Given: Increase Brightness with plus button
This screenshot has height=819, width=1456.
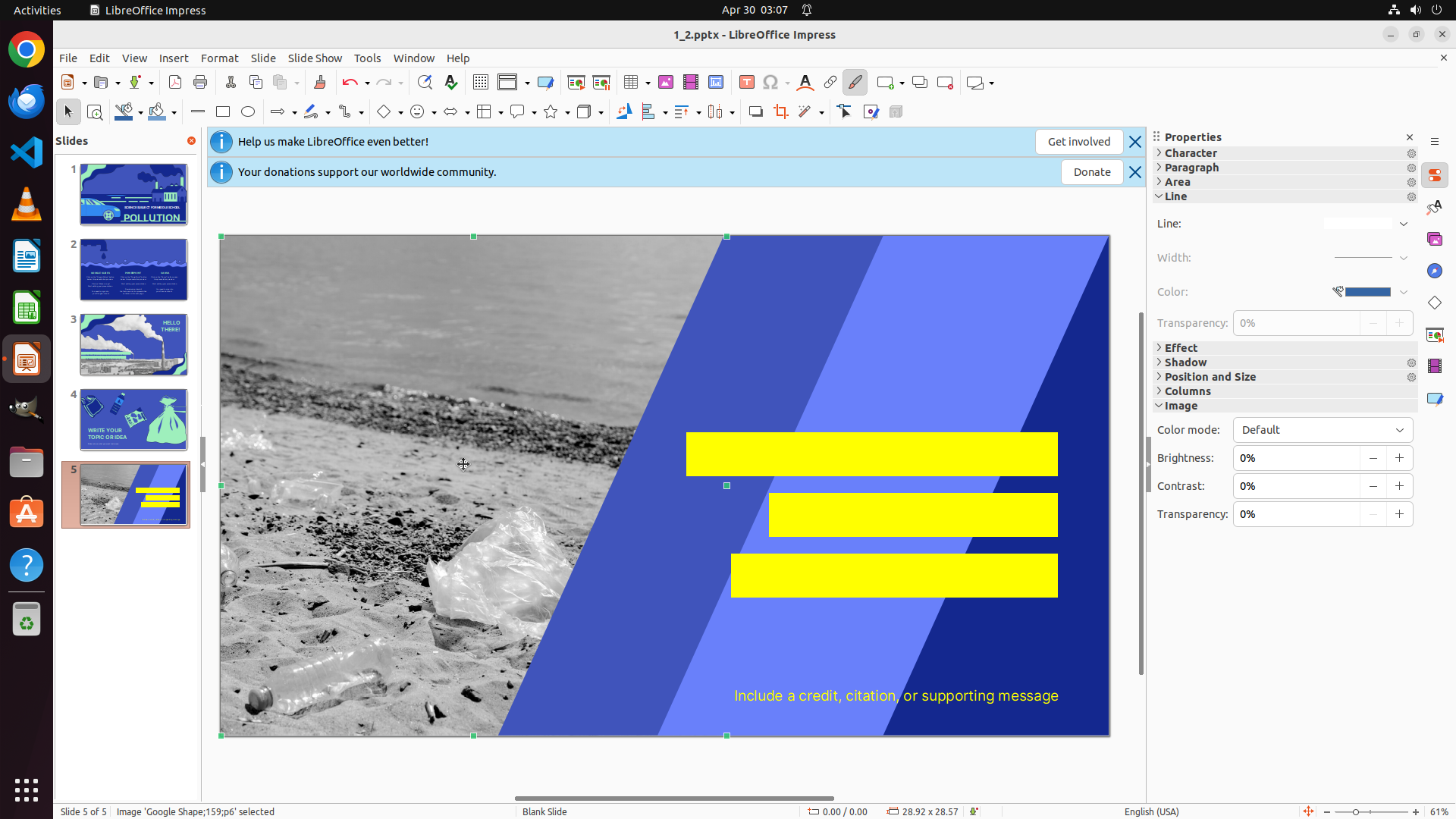Looking at the screenshot, I should (1399, 458).
